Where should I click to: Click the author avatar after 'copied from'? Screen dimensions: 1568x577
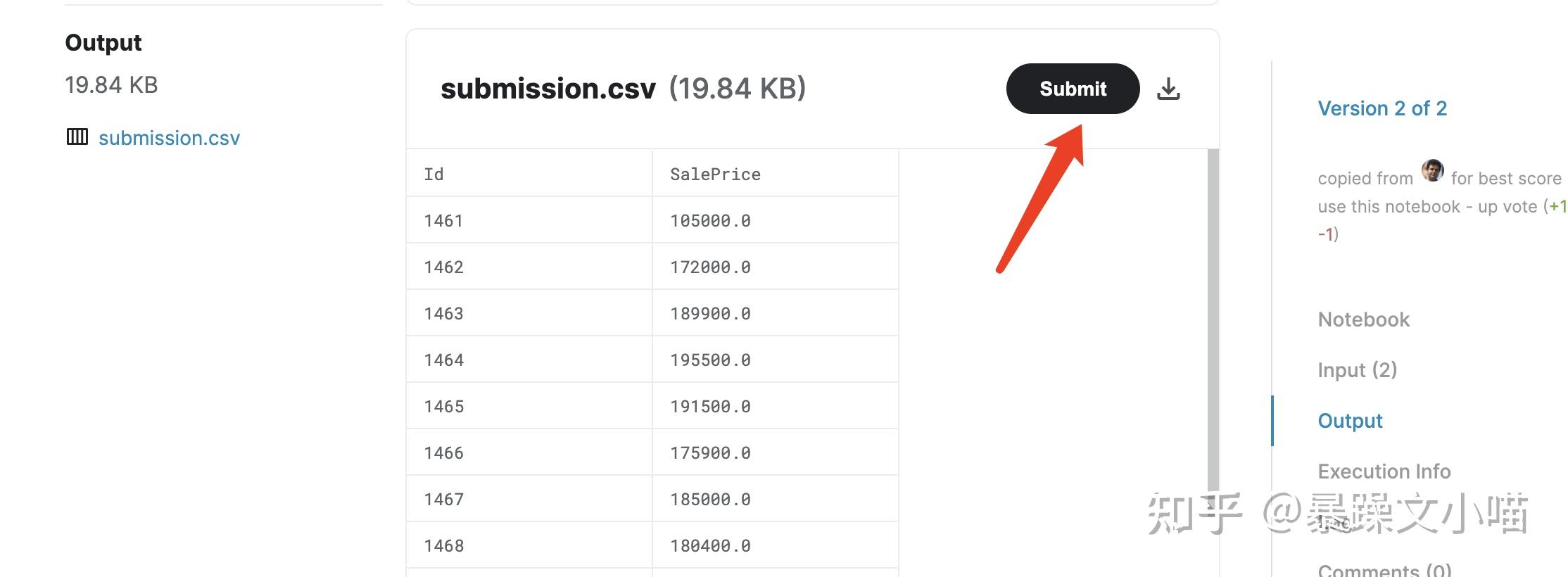pyautogui.click(x=1432, y=170)
